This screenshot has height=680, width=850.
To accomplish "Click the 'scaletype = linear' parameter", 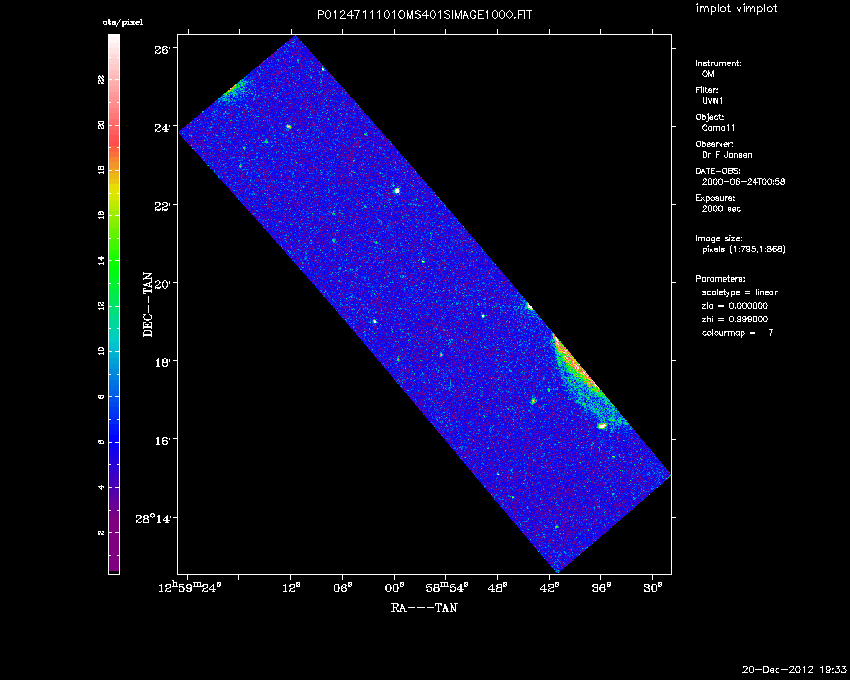I will 739,292.
